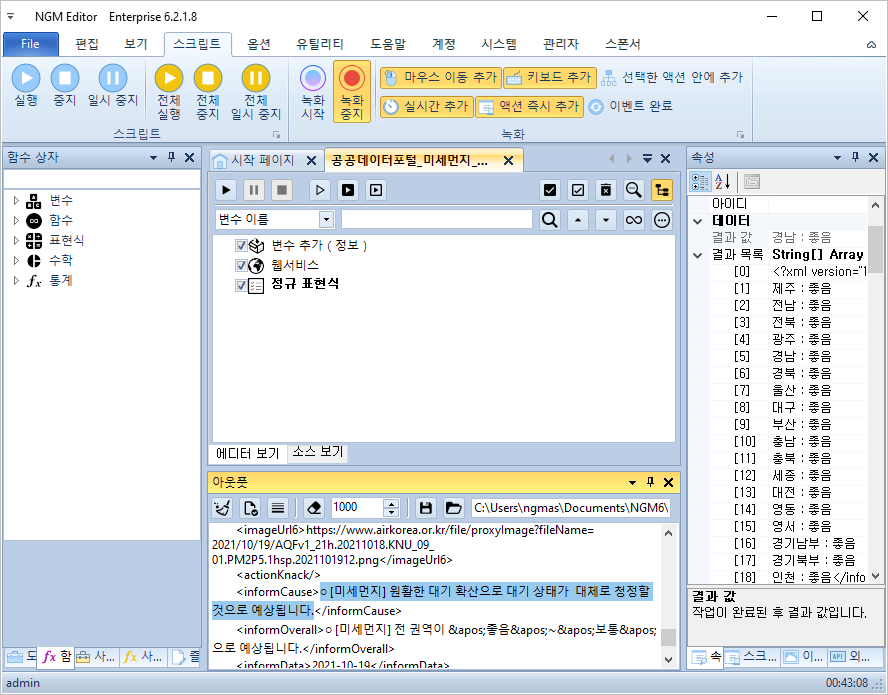Expand the 함수 tree node

click(x=16, y=220)
